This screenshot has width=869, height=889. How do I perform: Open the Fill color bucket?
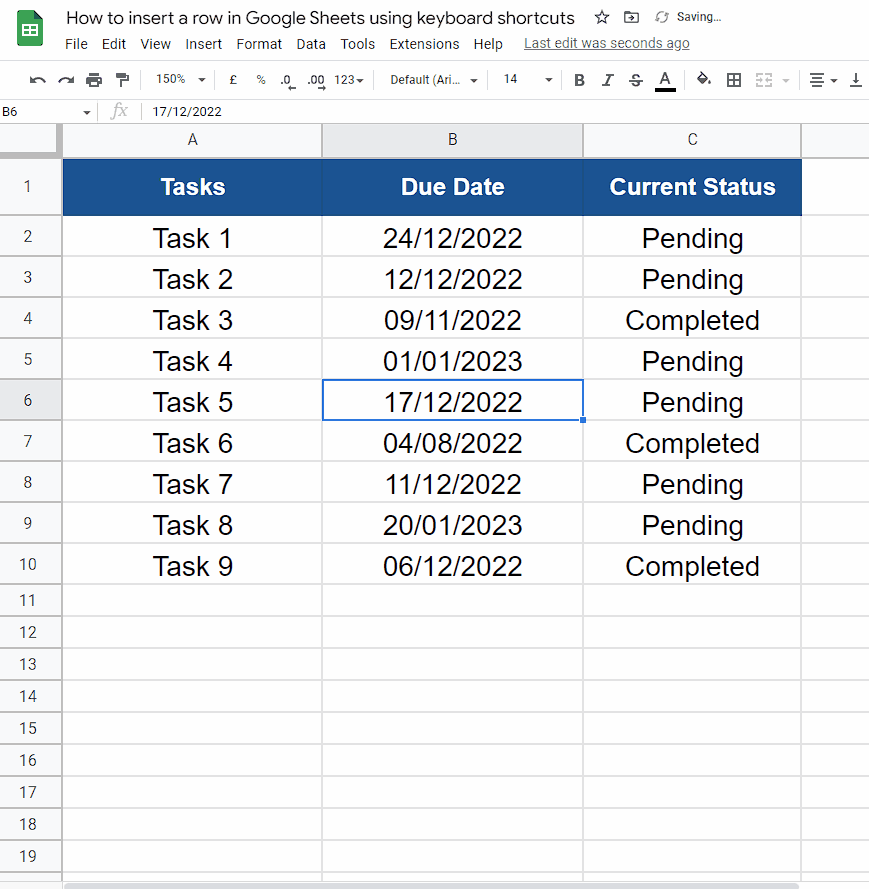coord(703,80)
